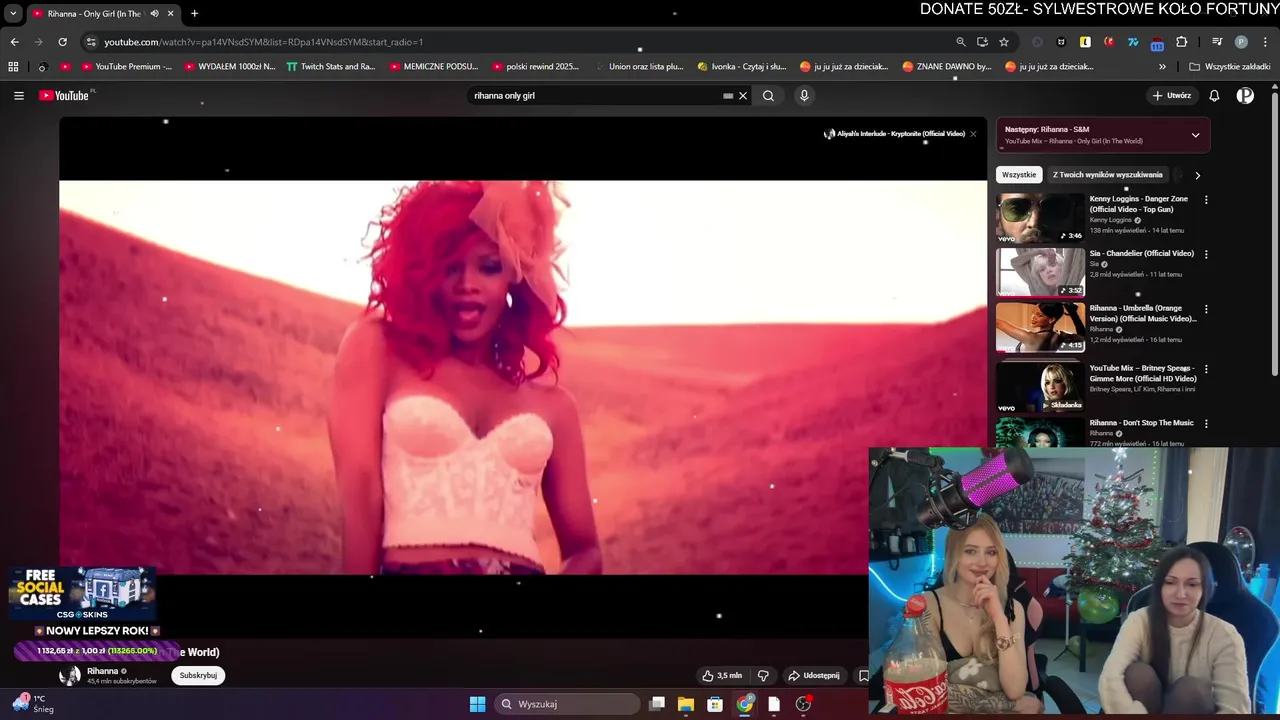Open the YouTube hamburger guide menu
Screen dimensions: 1280x720
18,96
